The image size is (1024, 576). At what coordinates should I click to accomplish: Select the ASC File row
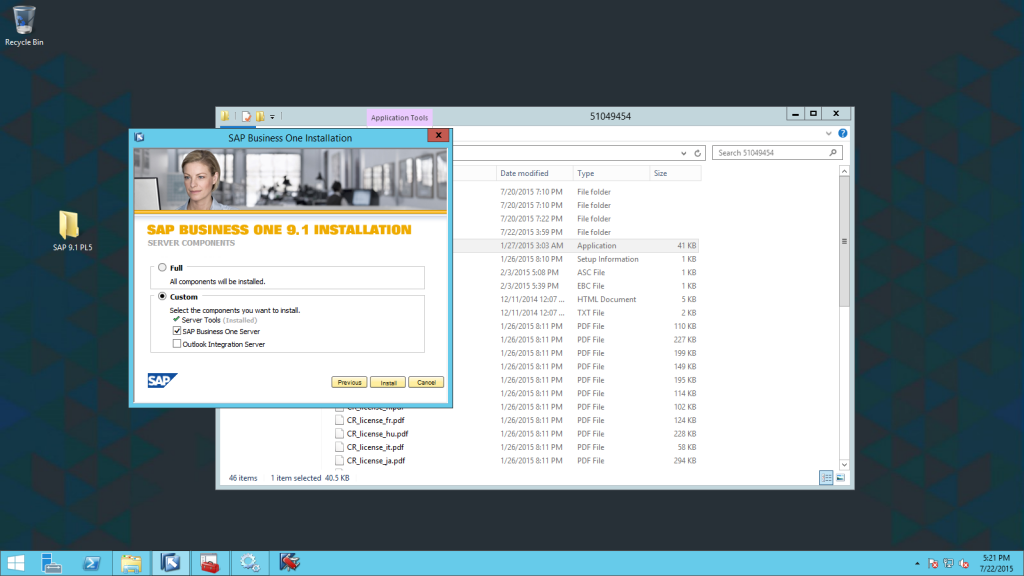click(575, 272)
